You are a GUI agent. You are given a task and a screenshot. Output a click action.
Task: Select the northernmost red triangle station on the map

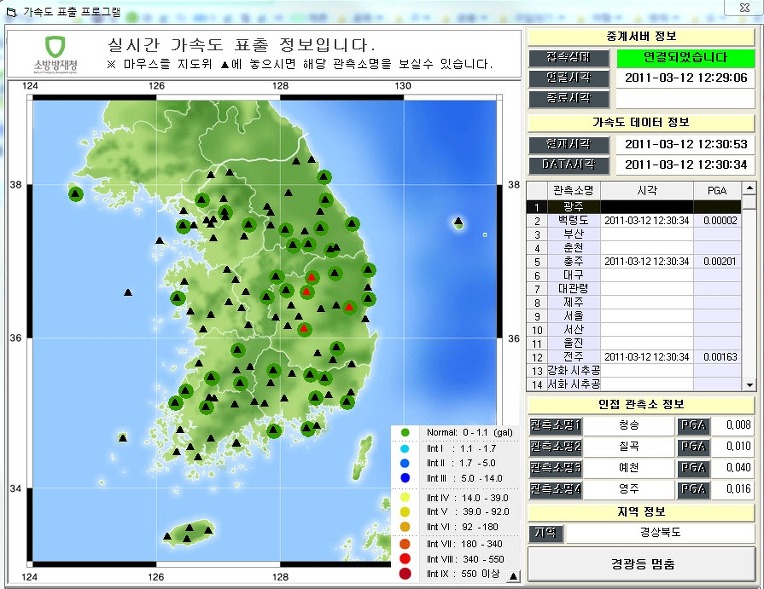click(311, 277)
